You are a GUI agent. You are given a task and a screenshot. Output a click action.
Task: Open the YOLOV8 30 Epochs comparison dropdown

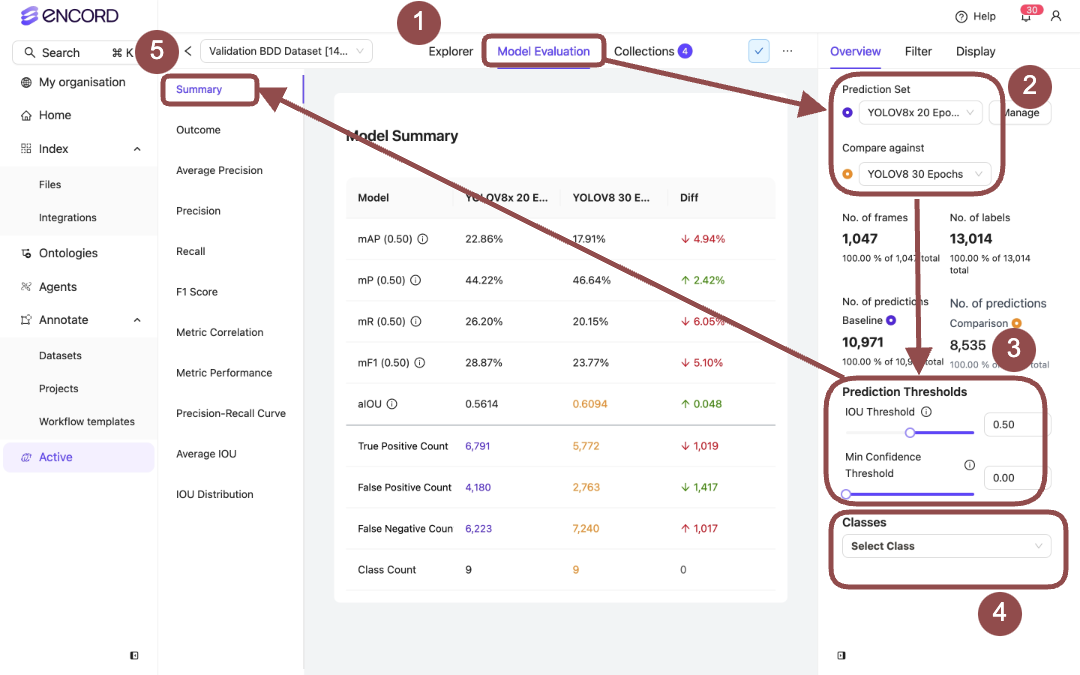click(925, 174)
